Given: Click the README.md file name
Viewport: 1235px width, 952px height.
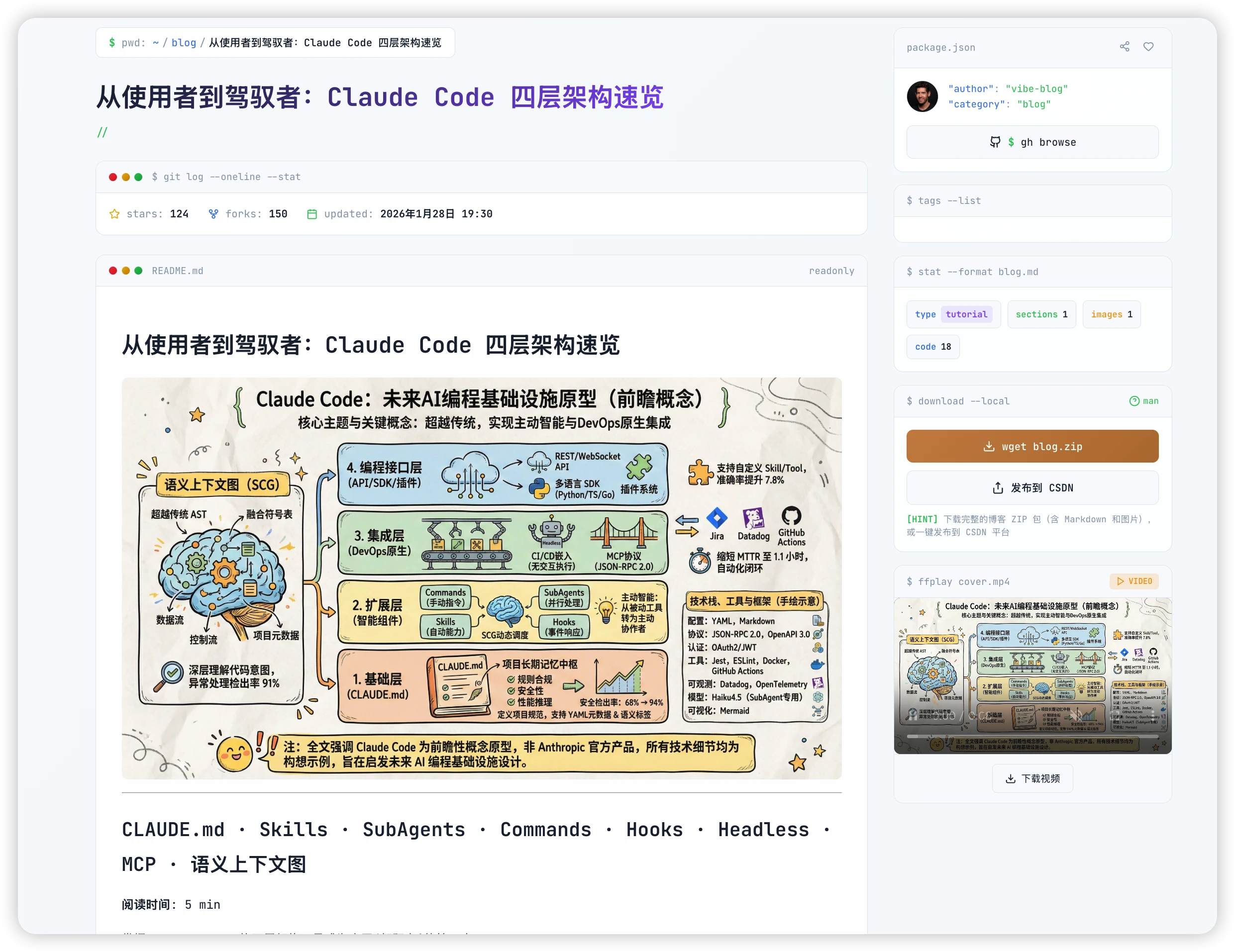Looking at the screenshot, I should [x=177, y=271].
